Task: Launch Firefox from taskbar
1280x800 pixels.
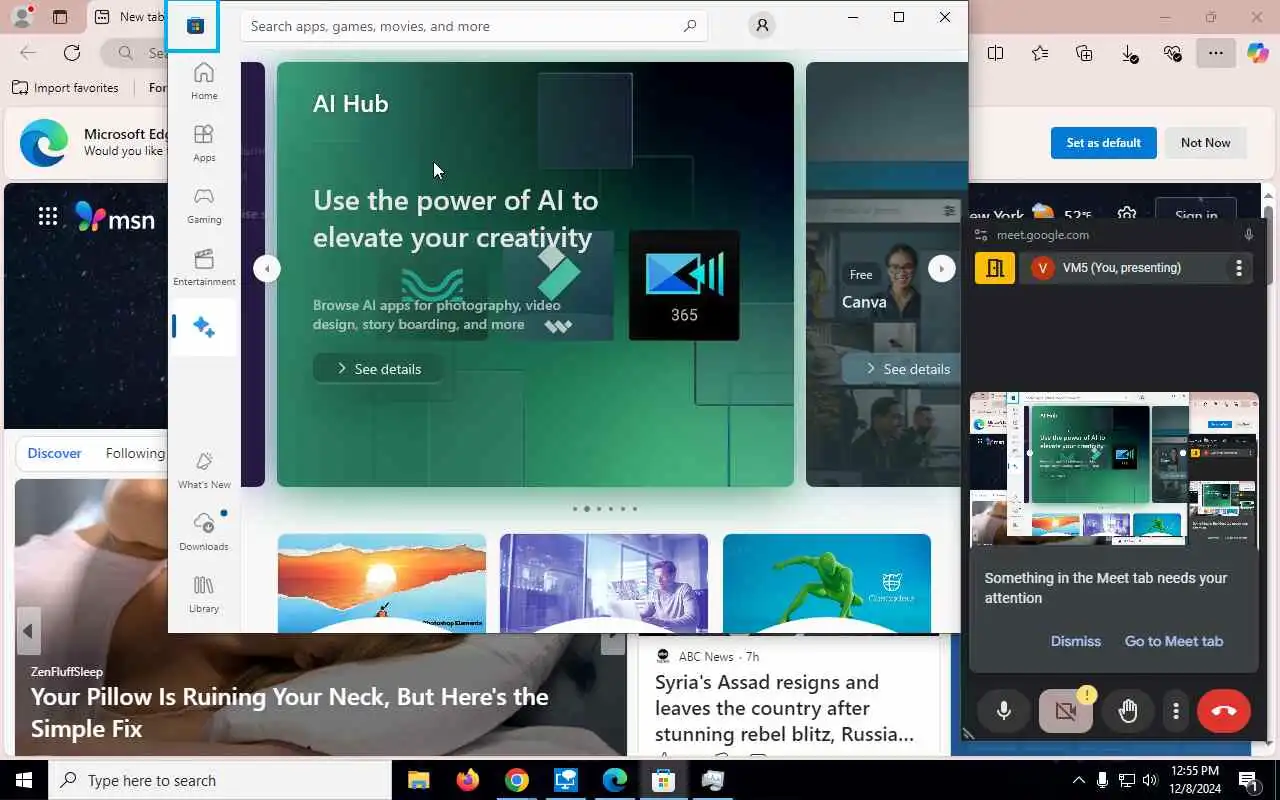Action: [x=467, y=780]
